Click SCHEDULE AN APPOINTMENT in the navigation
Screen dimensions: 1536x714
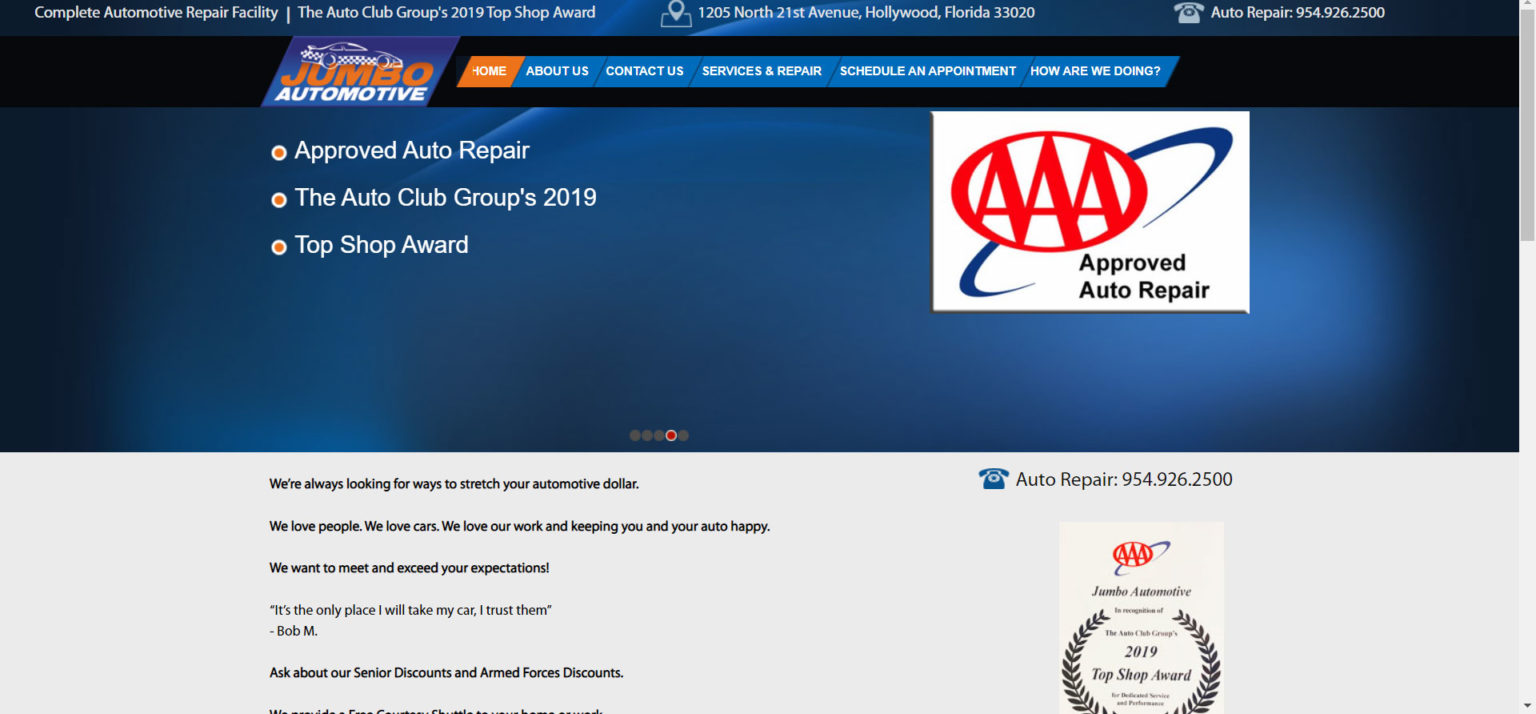[927, 71]
